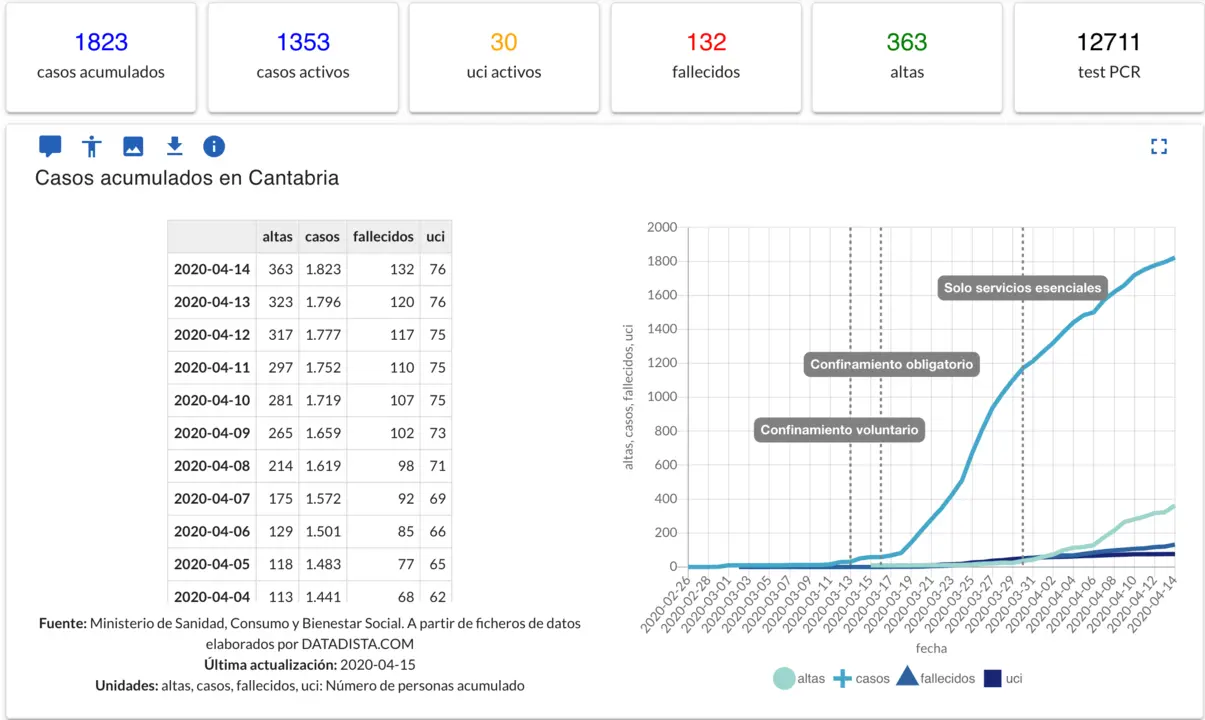This screenshot has height=720, width=1205.
Task: Sort the table by the casos column
Action: coord(322,236)
